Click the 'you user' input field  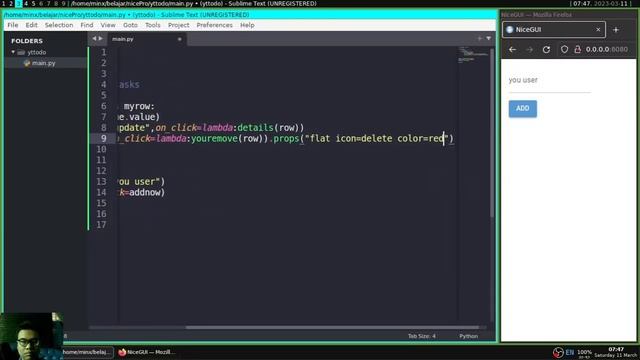tap(549, 80)
